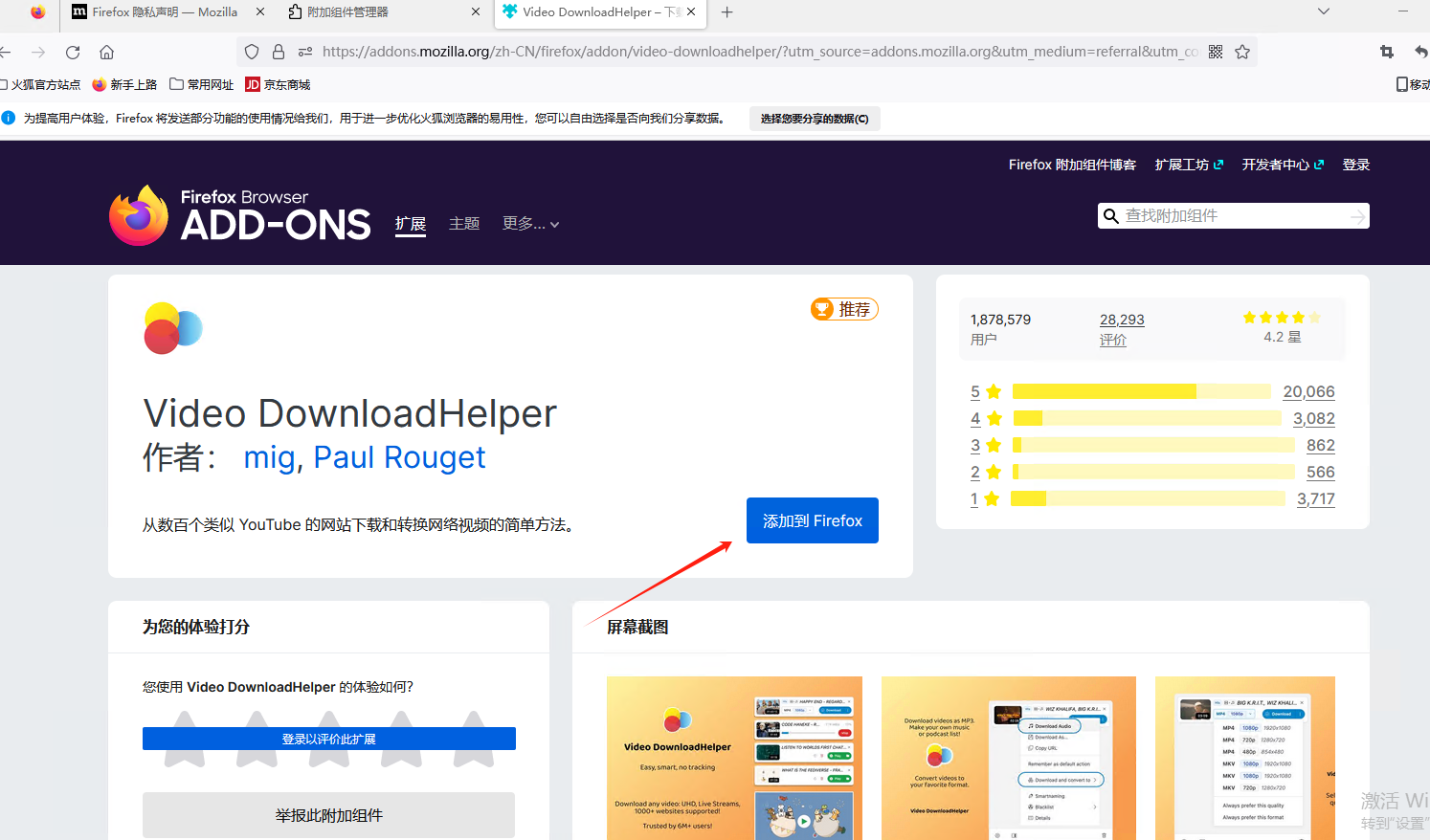Screen dimensions: 1430x840
Task: Open the 20,066 five-star reviews count
Action: pyautogui.click(x=1308, y=391)
